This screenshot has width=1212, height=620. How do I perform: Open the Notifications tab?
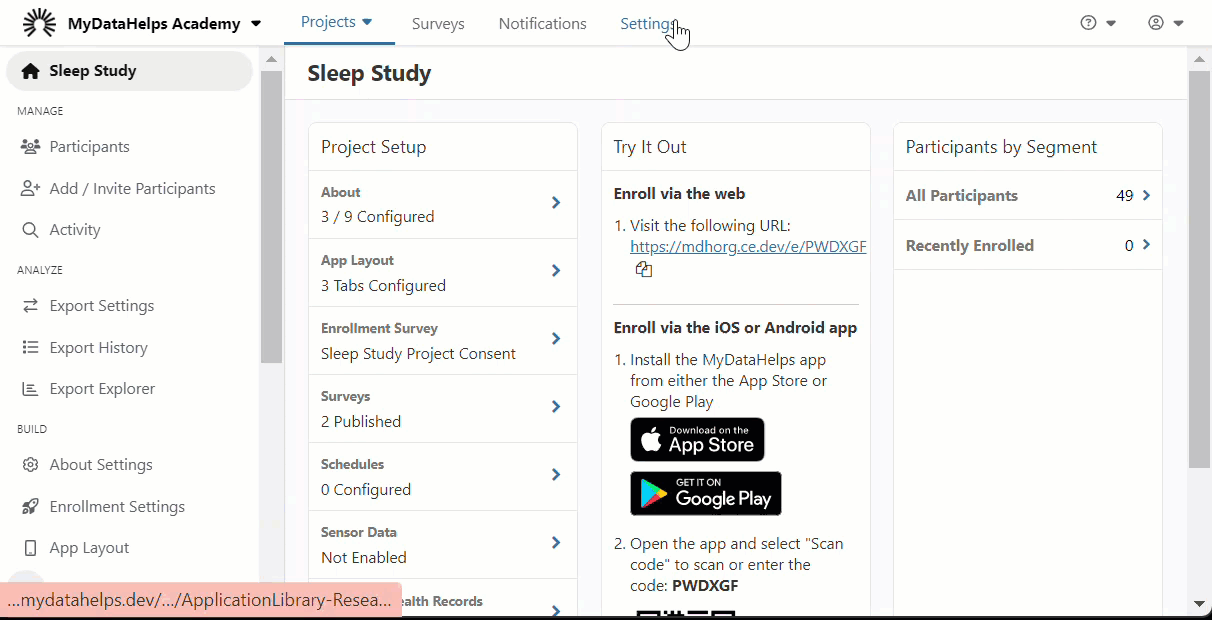pos(543,24)
